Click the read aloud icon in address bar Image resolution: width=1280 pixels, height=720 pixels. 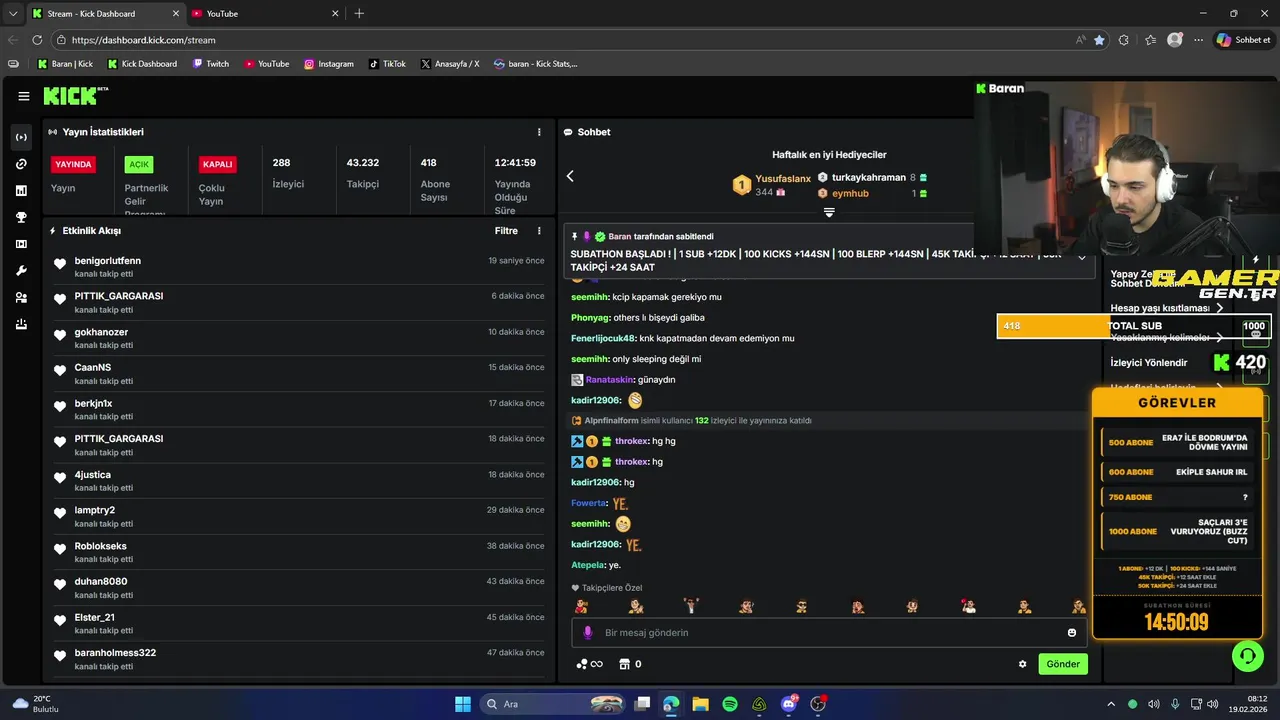1081,40
